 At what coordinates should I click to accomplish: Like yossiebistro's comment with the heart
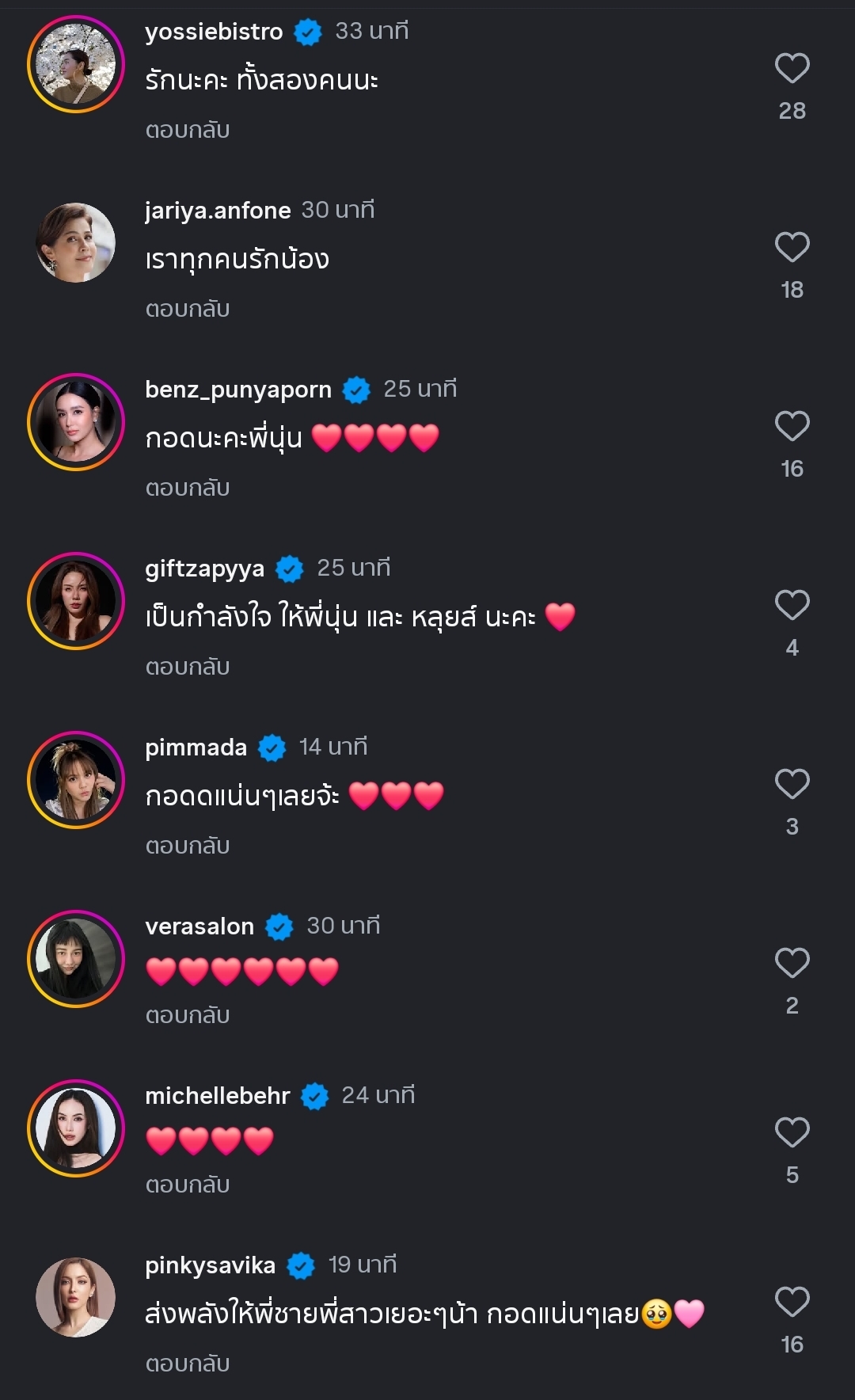tap(792, 68)
